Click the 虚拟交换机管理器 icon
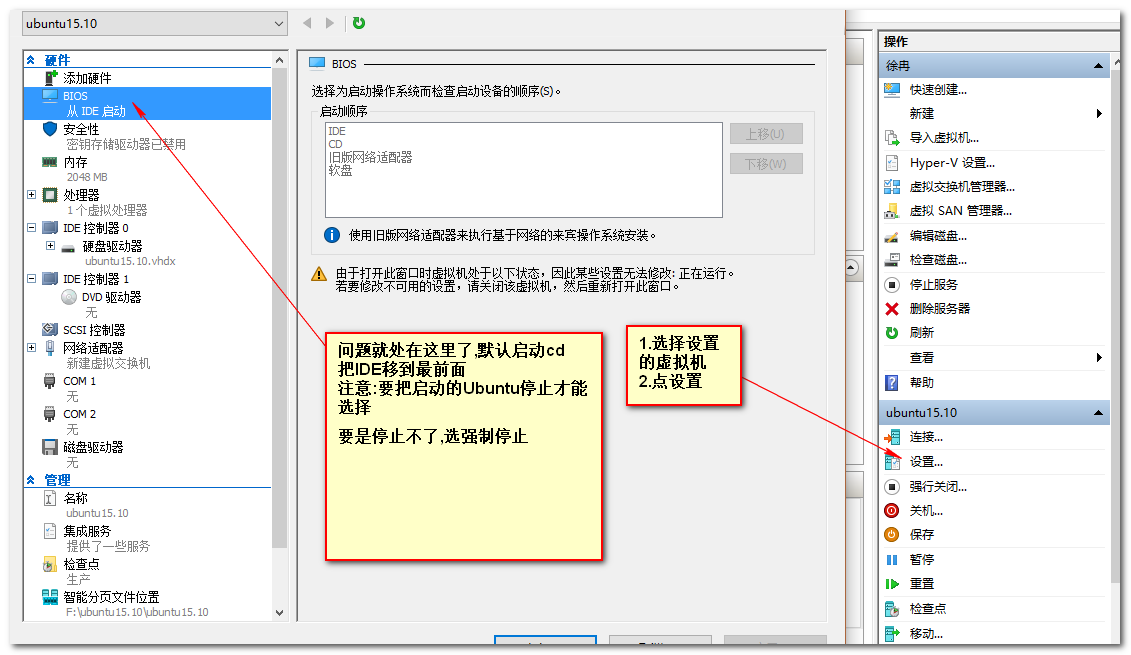 892,187
